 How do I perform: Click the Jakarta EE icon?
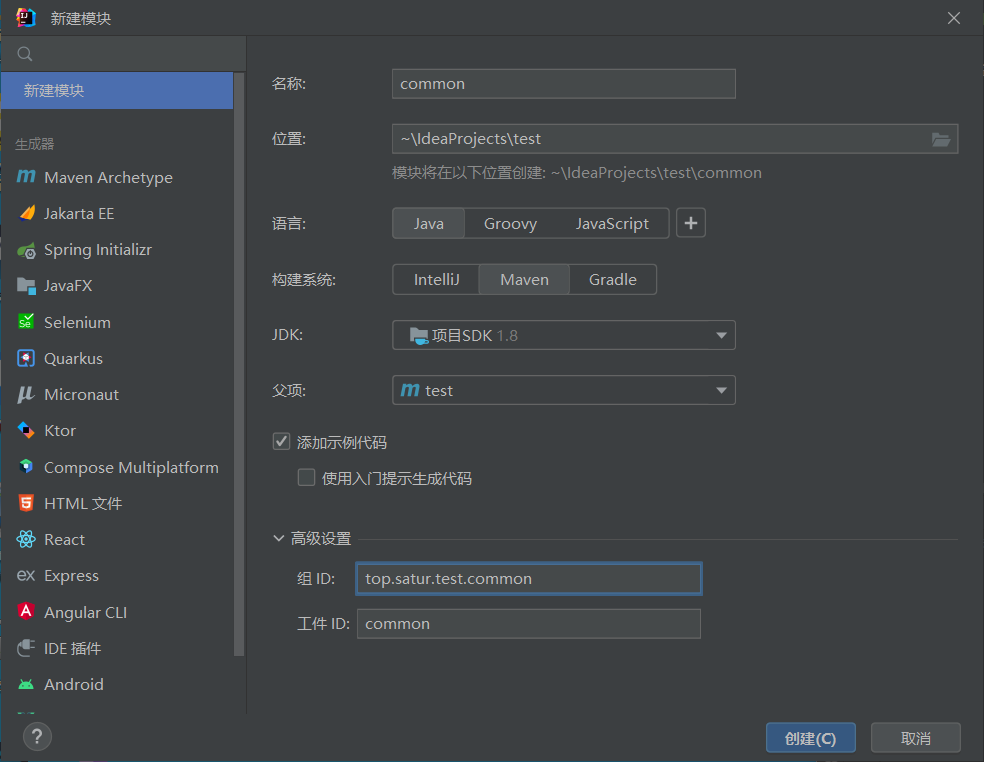26,213
